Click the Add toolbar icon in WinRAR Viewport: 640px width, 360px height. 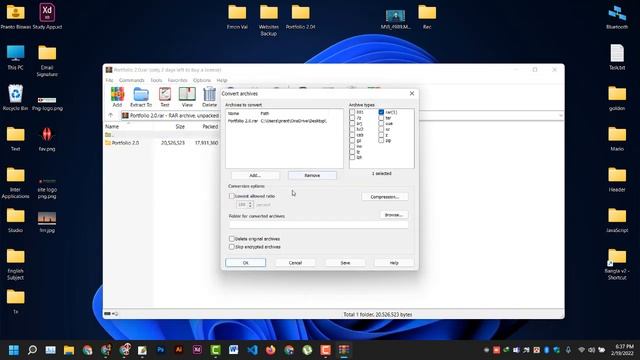click(117, 97)
